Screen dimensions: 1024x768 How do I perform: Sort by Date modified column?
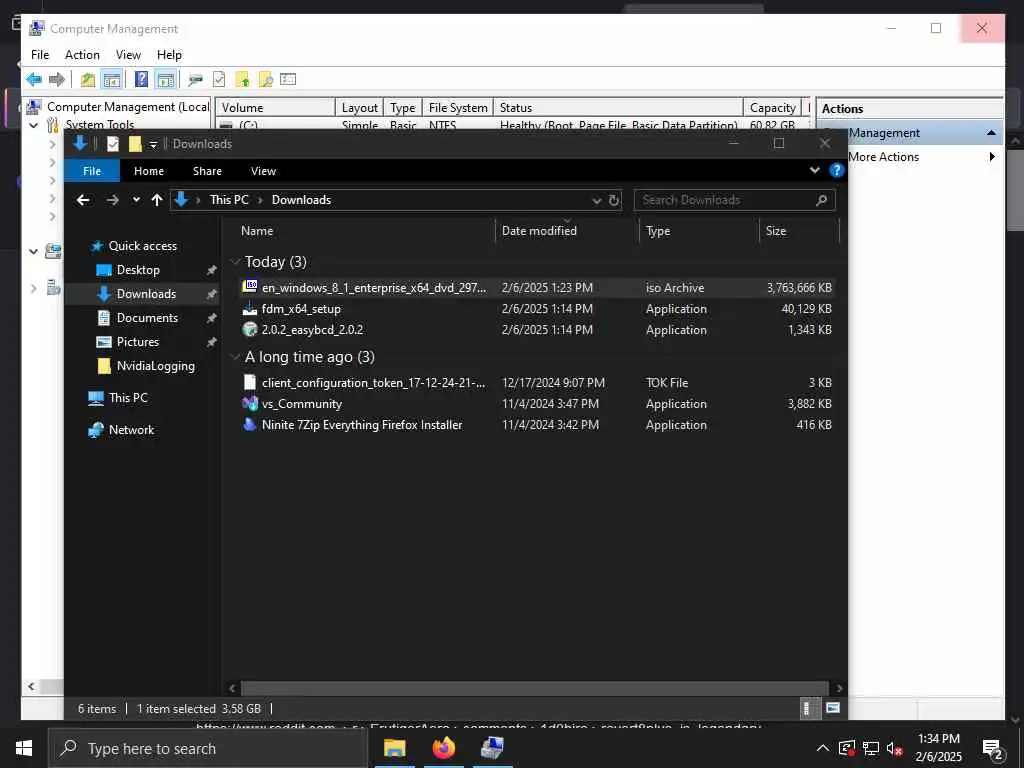point(539,231)
